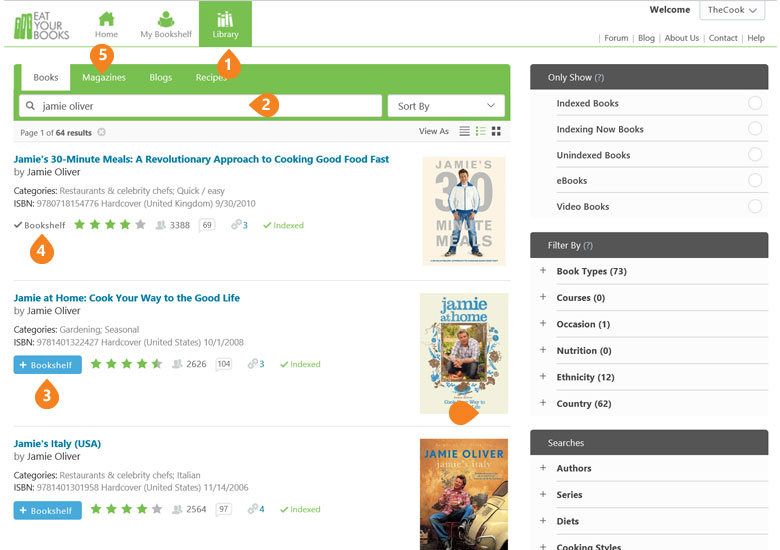This screenshot has height=550, width=780.
Task: Open Jamie at Home title link
Action: pos(126,298)
